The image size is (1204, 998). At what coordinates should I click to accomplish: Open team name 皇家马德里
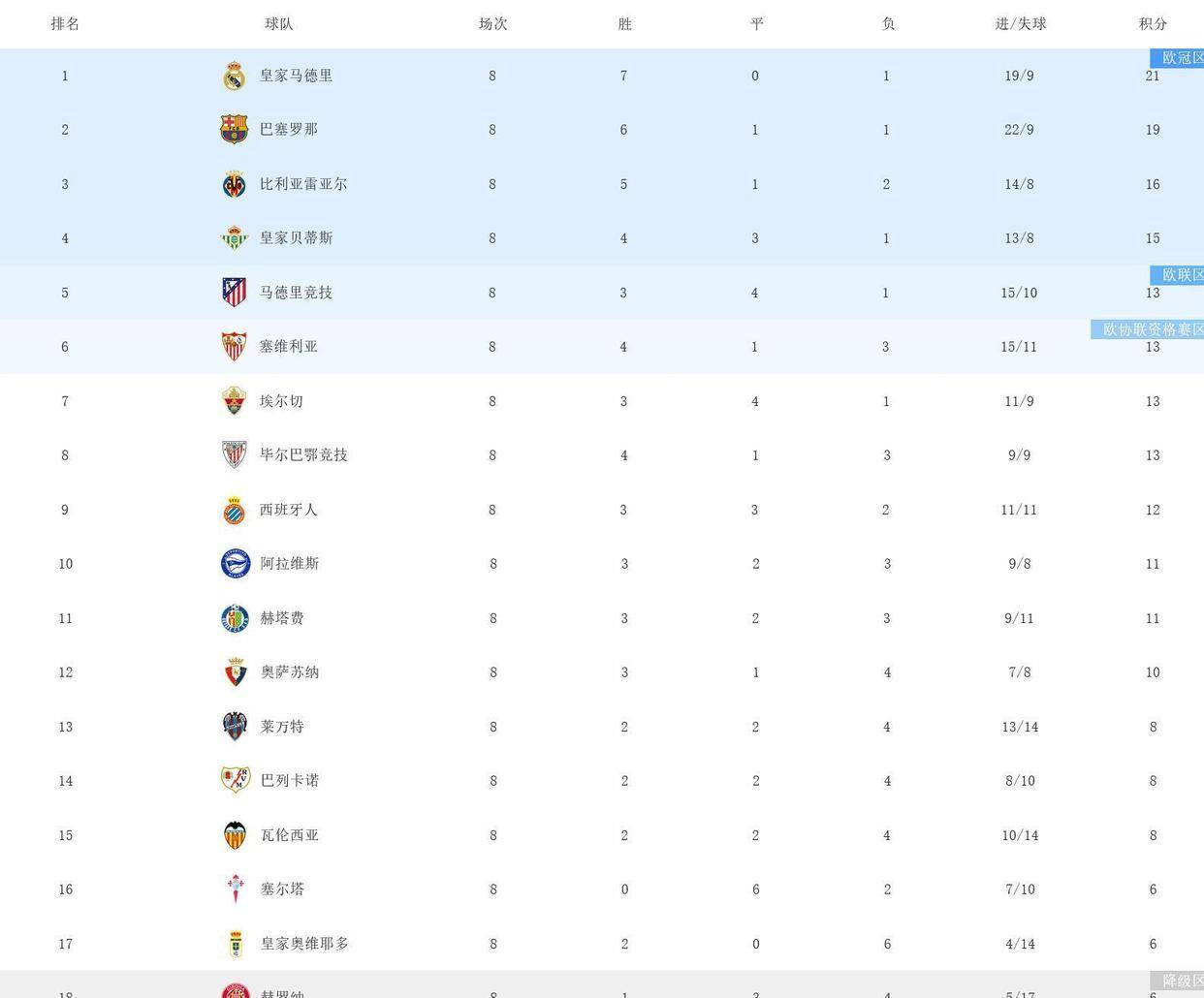coord(296,76)
